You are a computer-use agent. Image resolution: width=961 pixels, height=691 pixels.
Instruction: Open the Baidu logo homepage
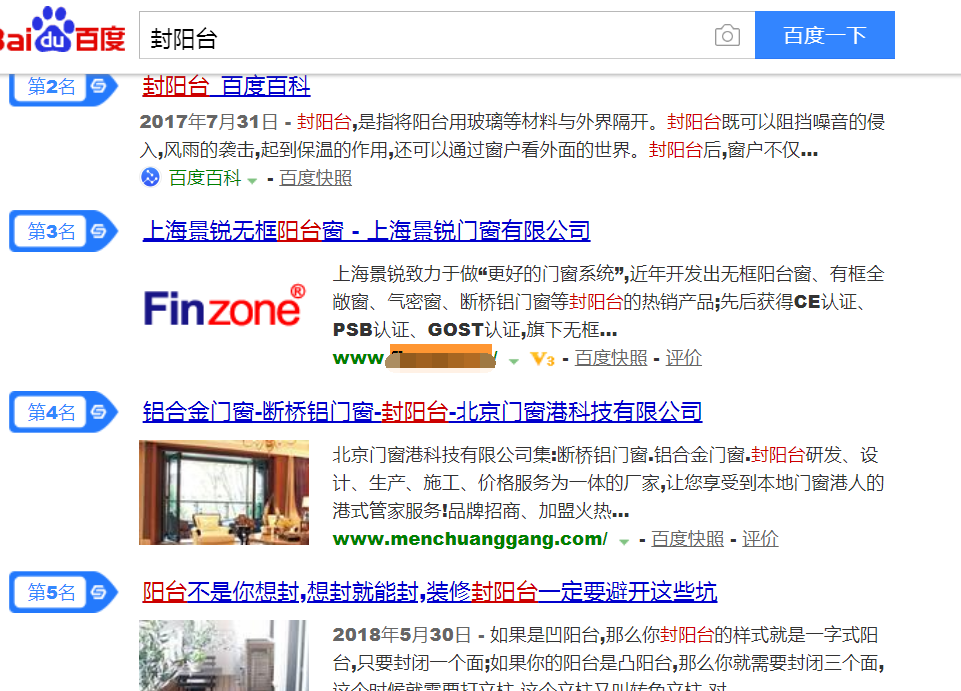[62, 30]
